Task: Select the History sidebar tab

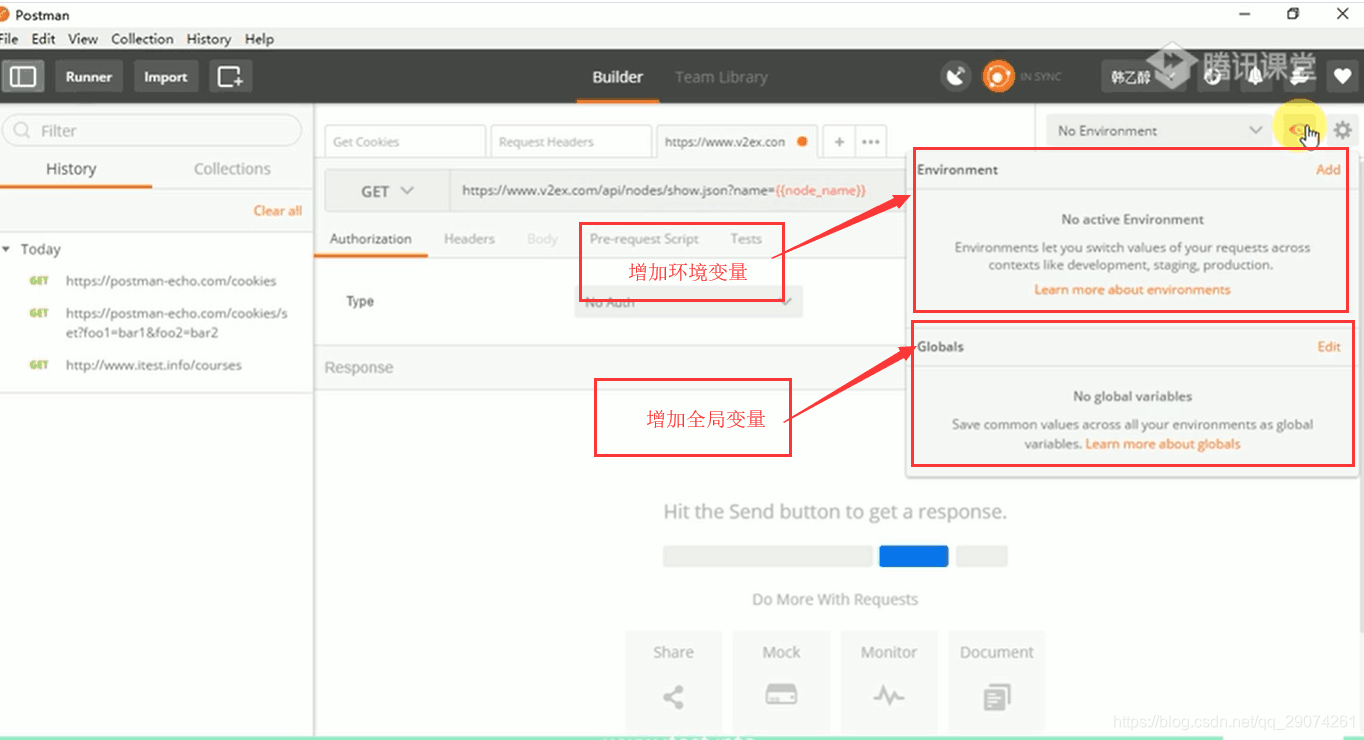Action: (x=71, y=169)
